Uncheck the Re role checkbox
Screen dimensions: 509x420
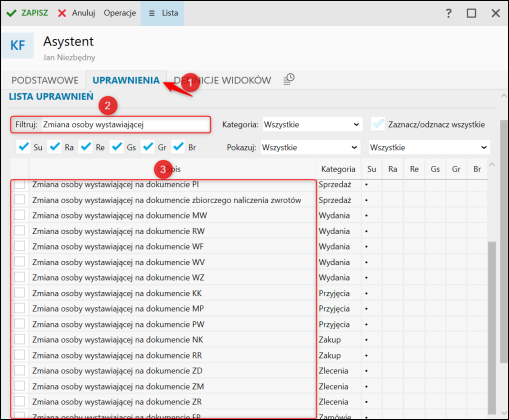(x=85, y=147)
